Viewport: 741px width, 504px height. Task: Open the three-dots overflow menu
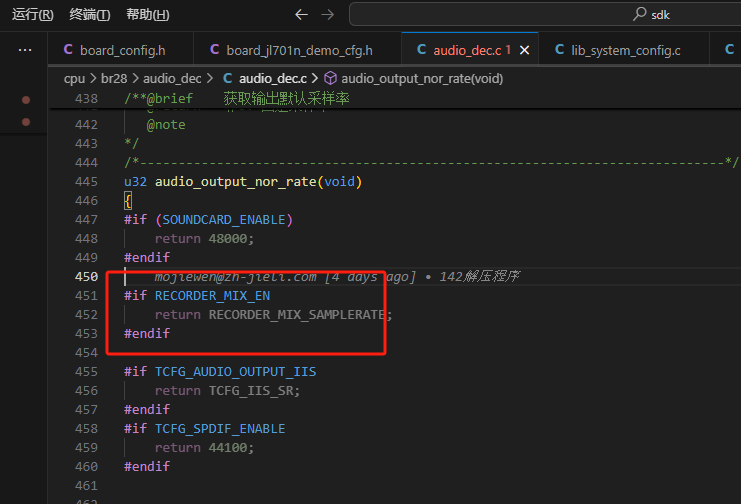(x=25, y=50)
